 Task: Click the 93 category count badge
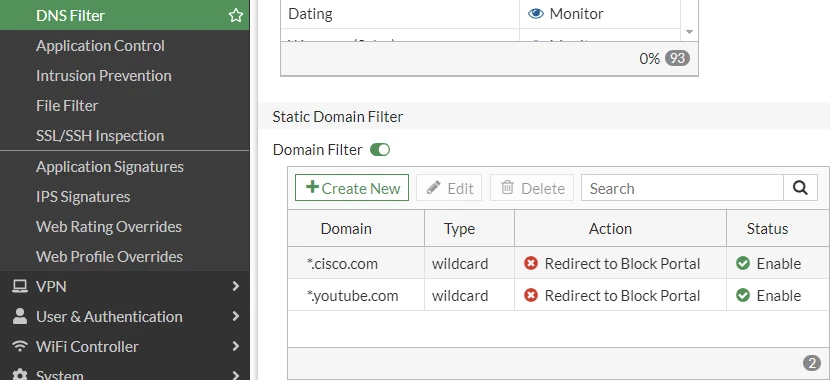(678, 58)
